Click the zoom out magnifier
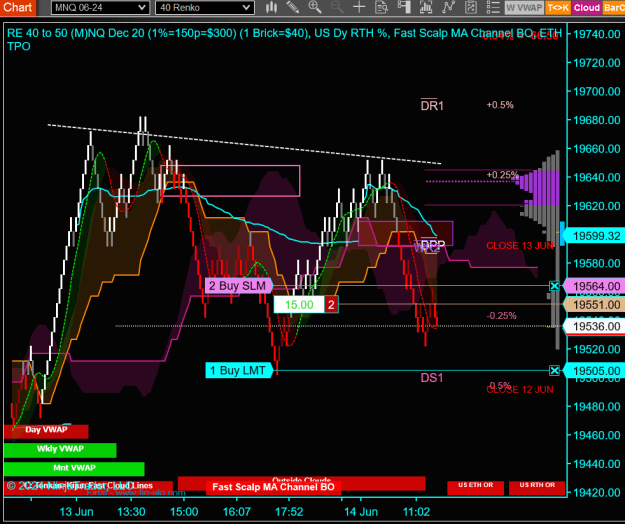The image size is (625, 524). [337, 7]
